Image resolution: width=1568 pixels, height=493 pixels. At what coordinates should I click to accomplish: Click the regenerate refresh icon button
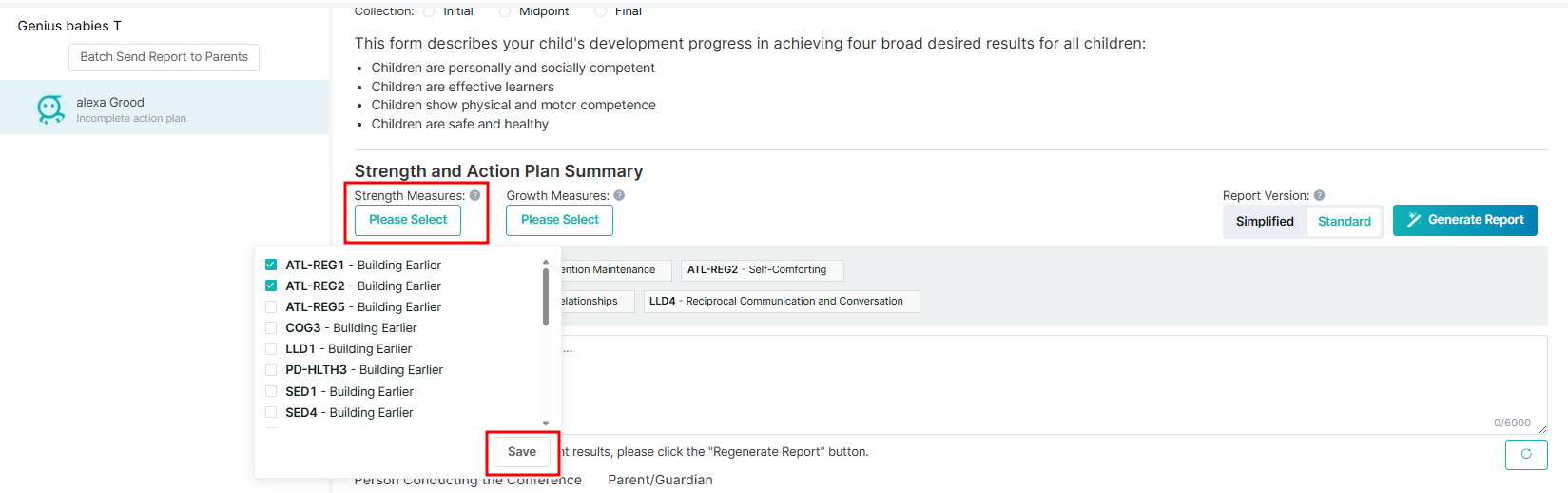(x=1526, y=455)
